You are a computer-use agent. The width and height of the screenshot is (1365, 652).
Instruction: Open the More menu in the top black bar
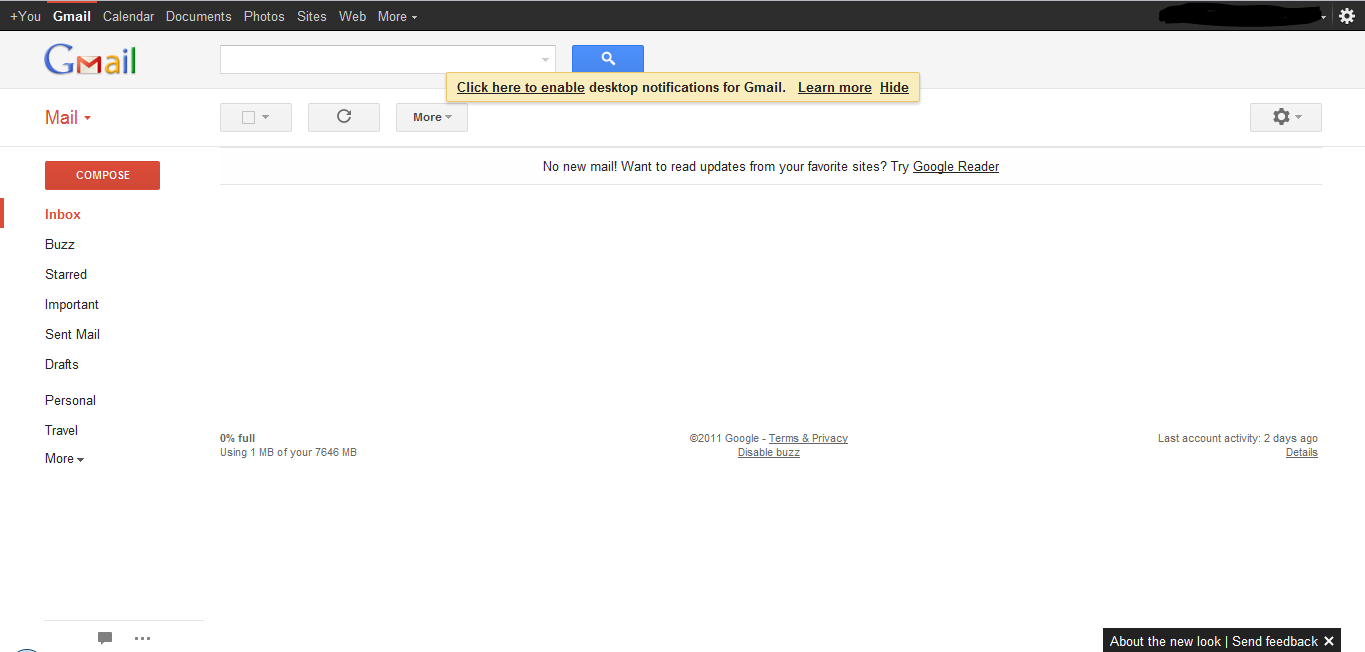coord(398,16)
